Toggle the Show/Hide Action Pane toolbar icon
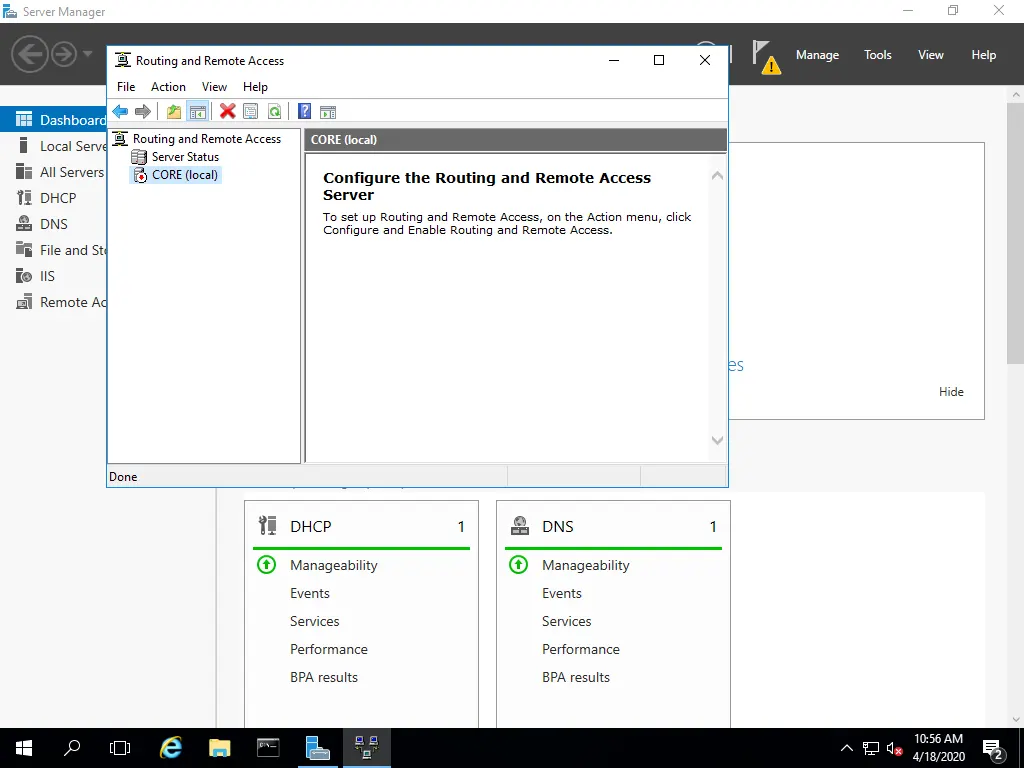Image resolution: width=1024 pixels, height=768 pixels. pos(328,112)
